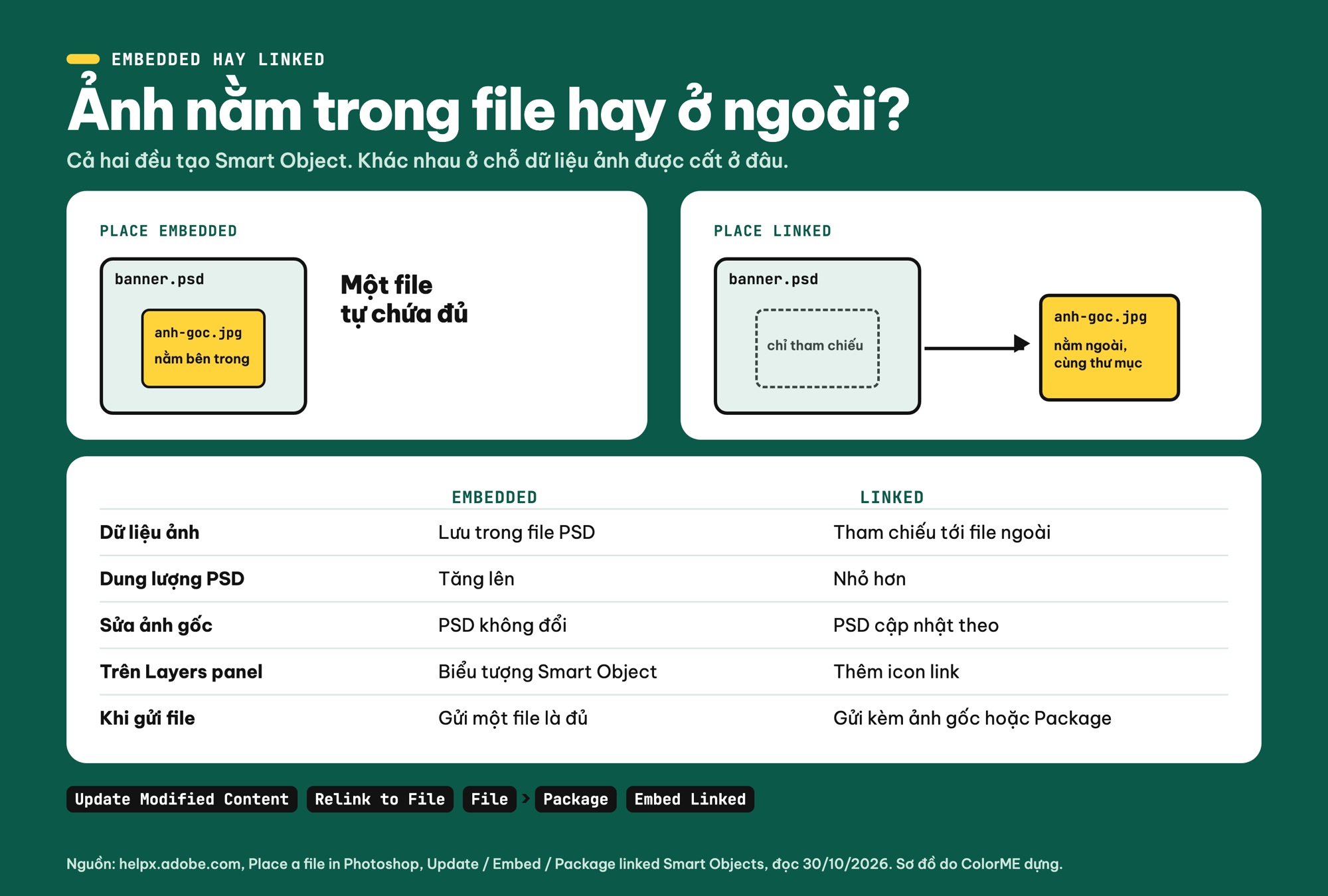Image resolution: width=1328 pixels, height=896 pixels.
Task: Click the dashed 'chỉ tham chiếu' placeholder
Action: [x=817, y=348]
